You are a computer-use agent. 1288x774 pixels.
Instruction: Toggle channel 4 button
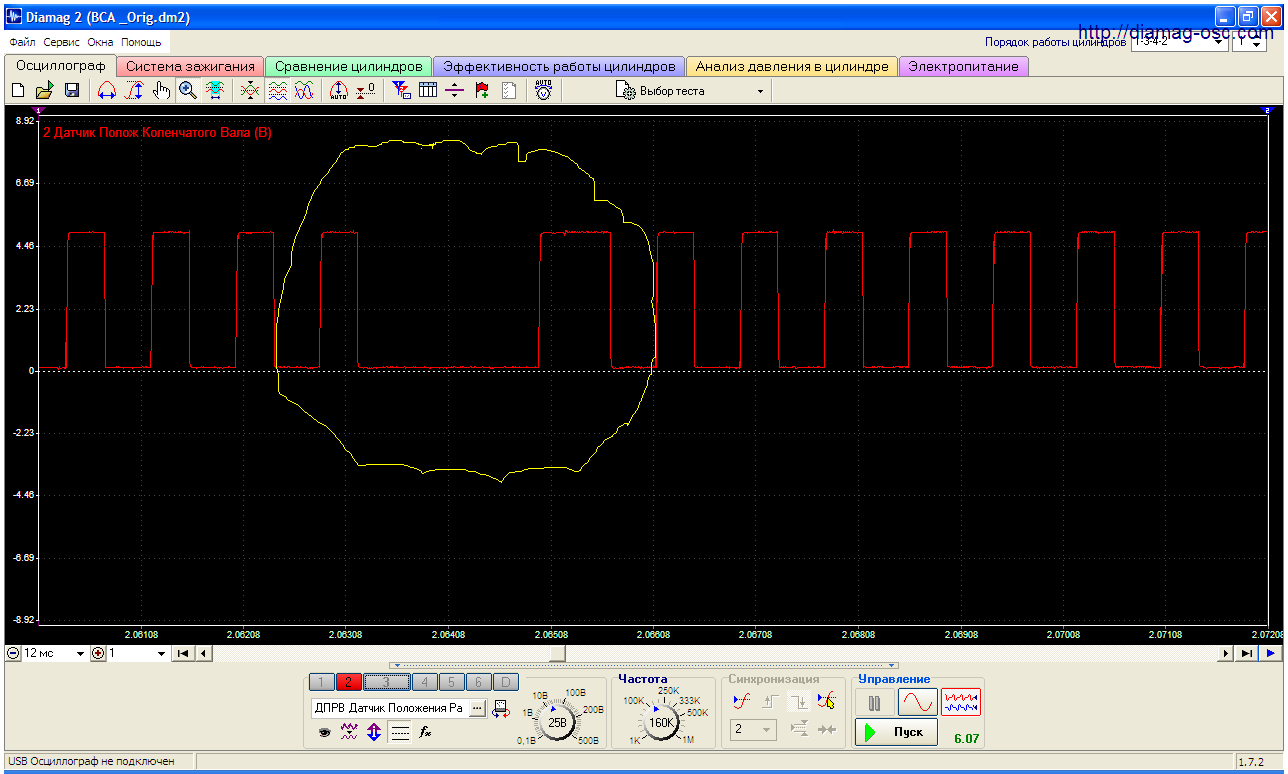point(425,683)
